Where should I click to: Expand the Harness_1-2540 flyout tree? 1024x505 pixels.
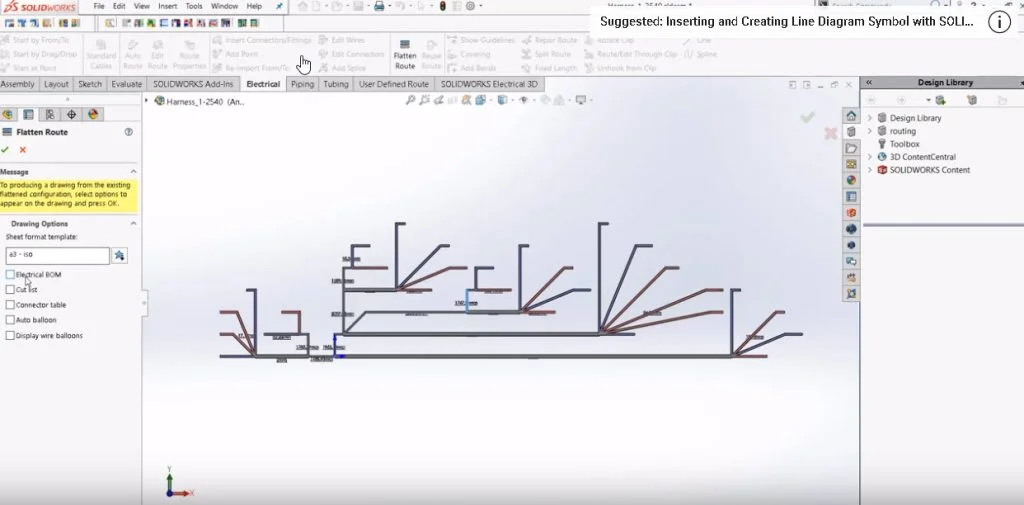[146, 101]
